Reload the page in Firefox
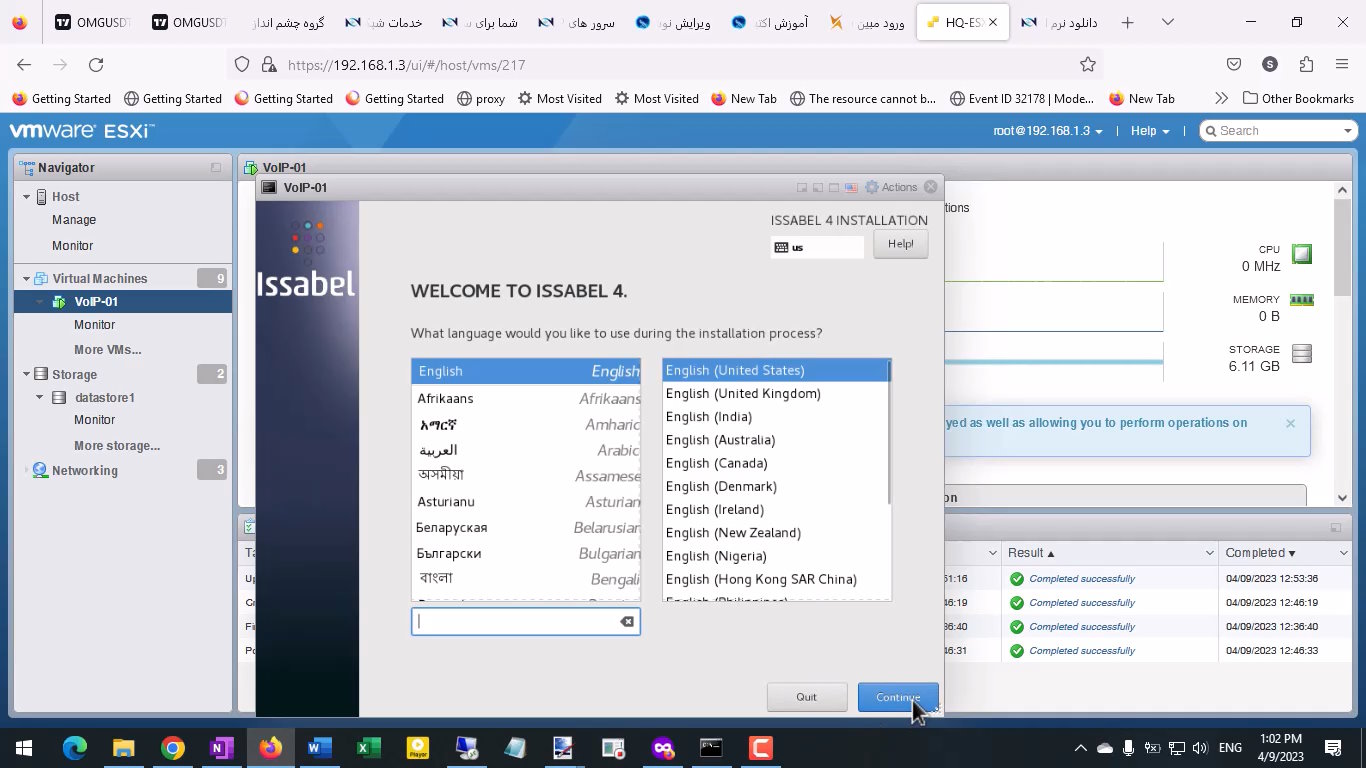This screenshot has height=768, width=1366. click(x=96, y=65)
